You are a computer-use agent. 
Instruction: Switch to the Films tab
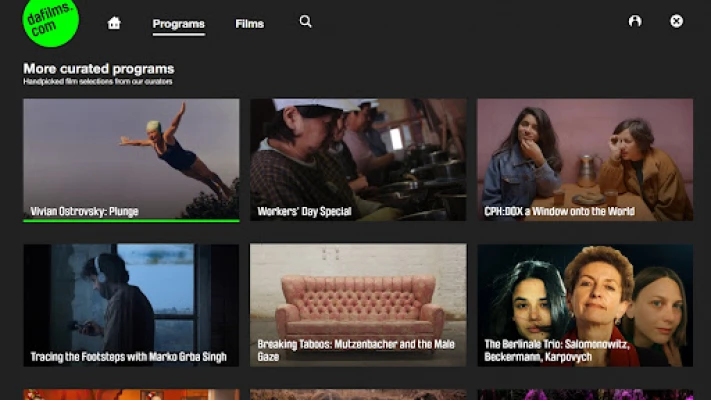pyautogui.click(x=249, y=24)
